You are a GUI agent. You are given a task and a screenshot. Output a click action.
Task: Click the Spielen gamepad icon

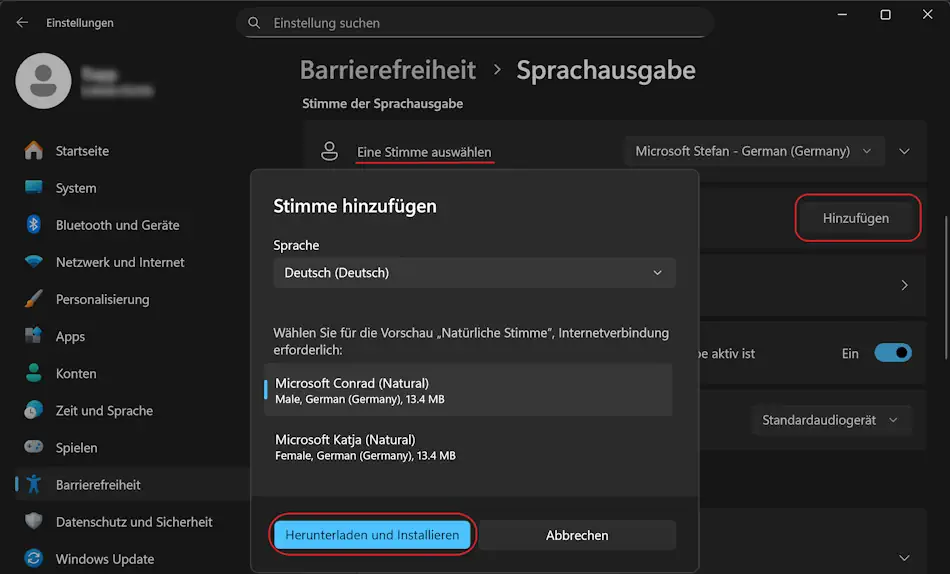pos(34,447)
